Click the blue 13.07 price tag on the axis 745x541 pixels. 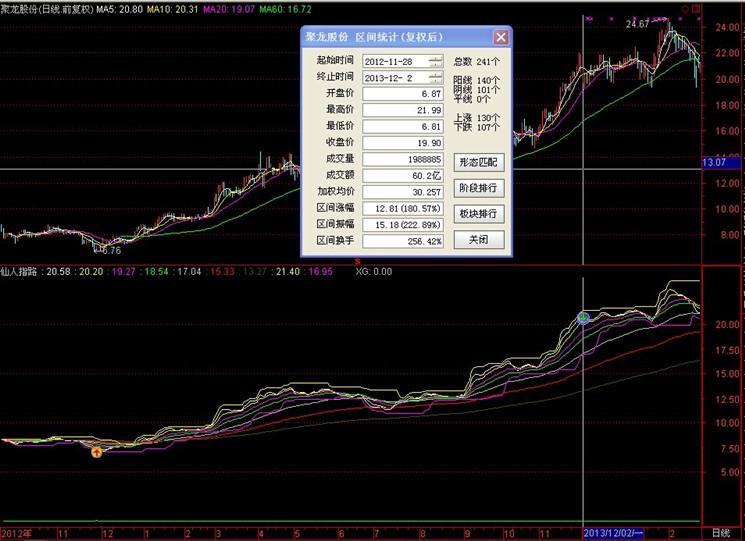720,162
